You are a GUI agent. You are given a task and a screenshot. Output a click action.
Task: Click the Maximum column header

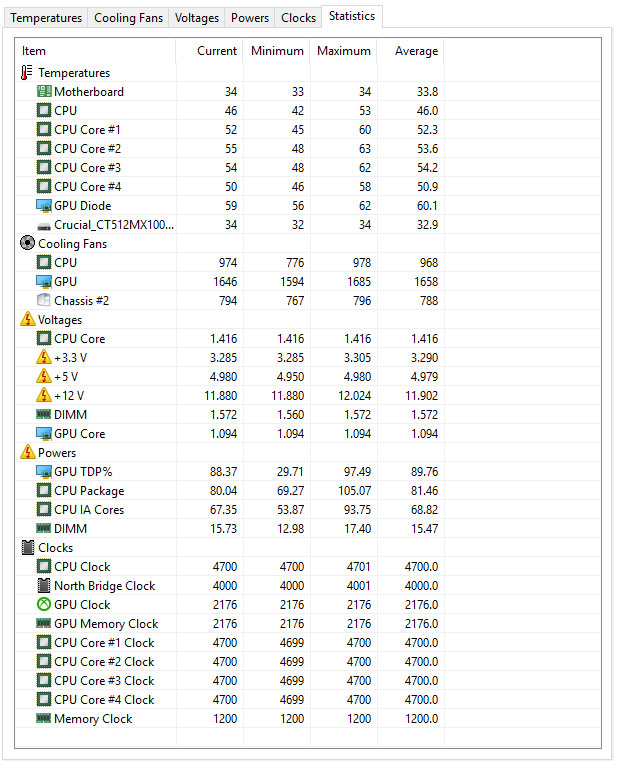[x=343, y=51]
